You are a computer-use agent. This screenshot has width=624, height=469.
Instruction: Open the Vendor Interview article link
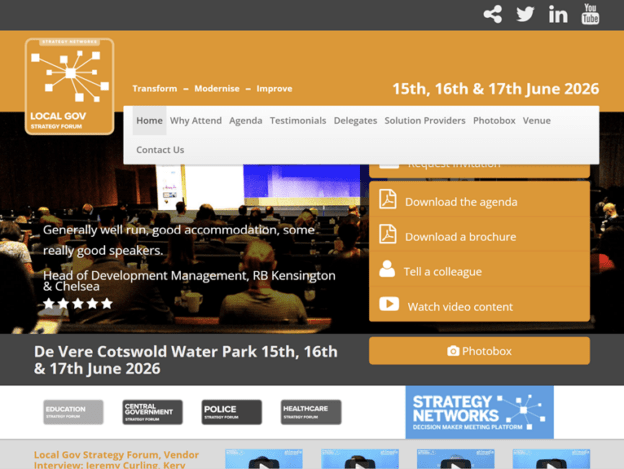116,460
